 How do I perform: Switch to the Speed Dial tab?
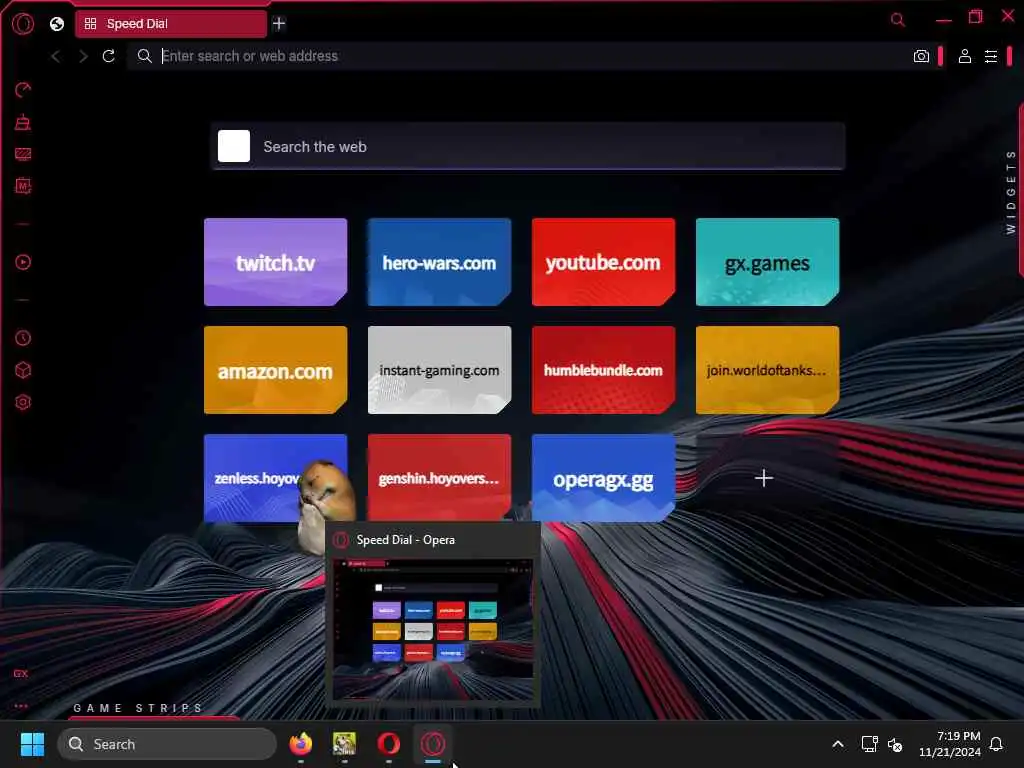171,24
